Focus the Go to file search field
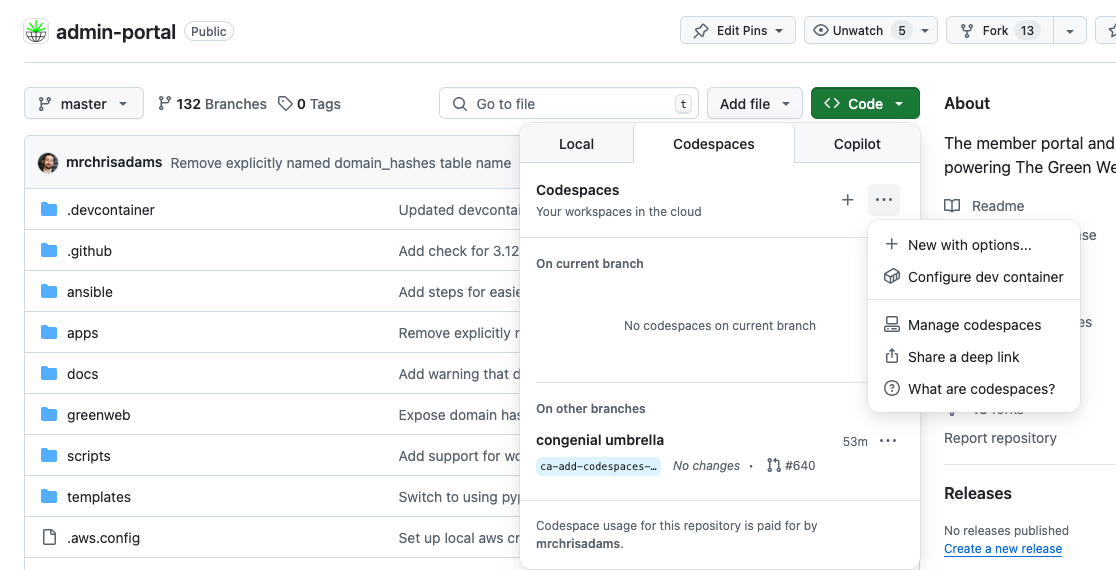The height and width of the screenshot is (570, 1116). point(569,104)
